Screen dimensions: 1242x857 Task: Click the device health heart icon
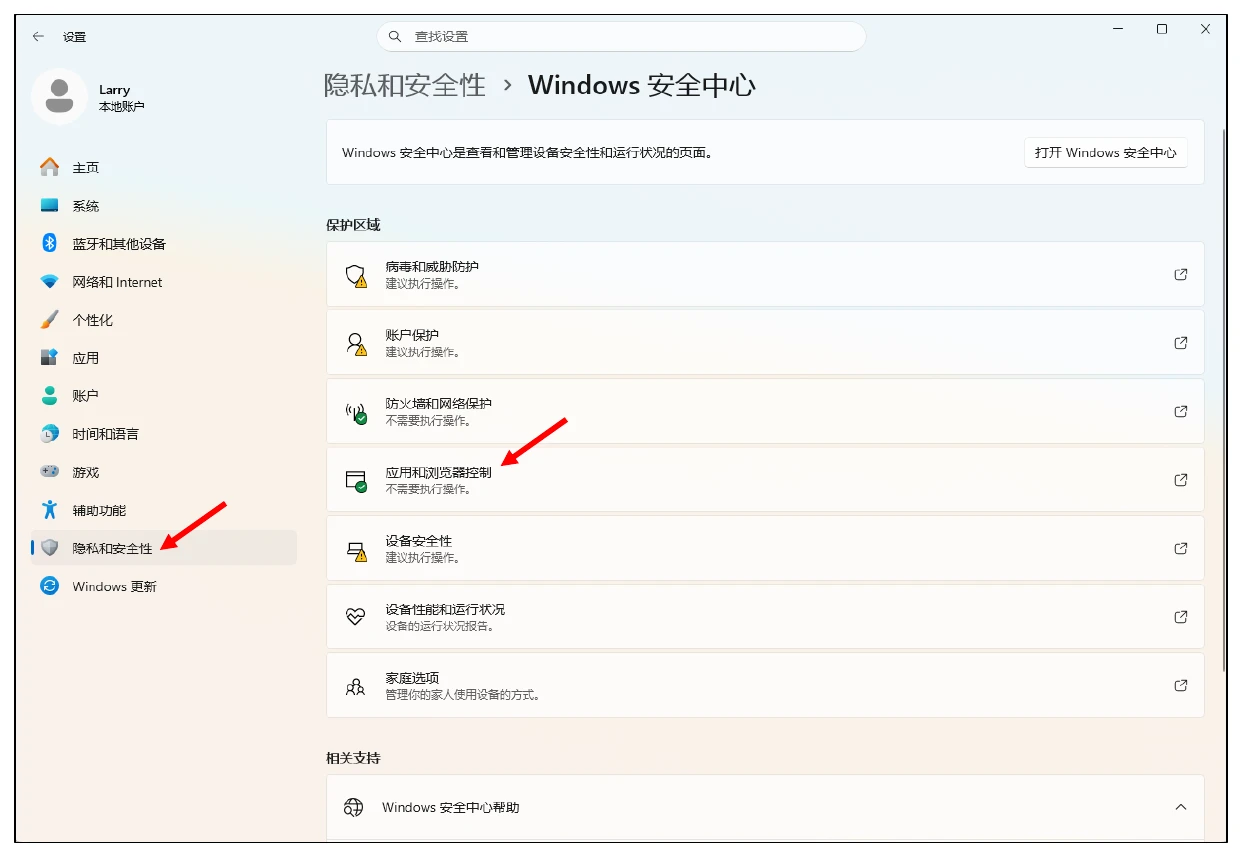coord(355,617)
